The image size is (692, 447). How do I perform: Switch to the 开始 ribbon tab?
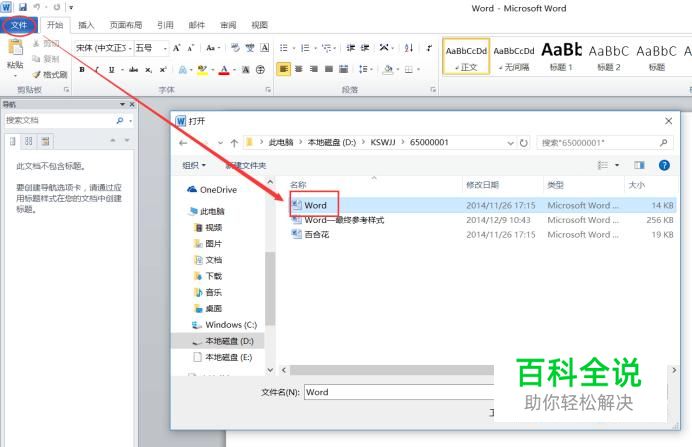(x=55, y=25)
